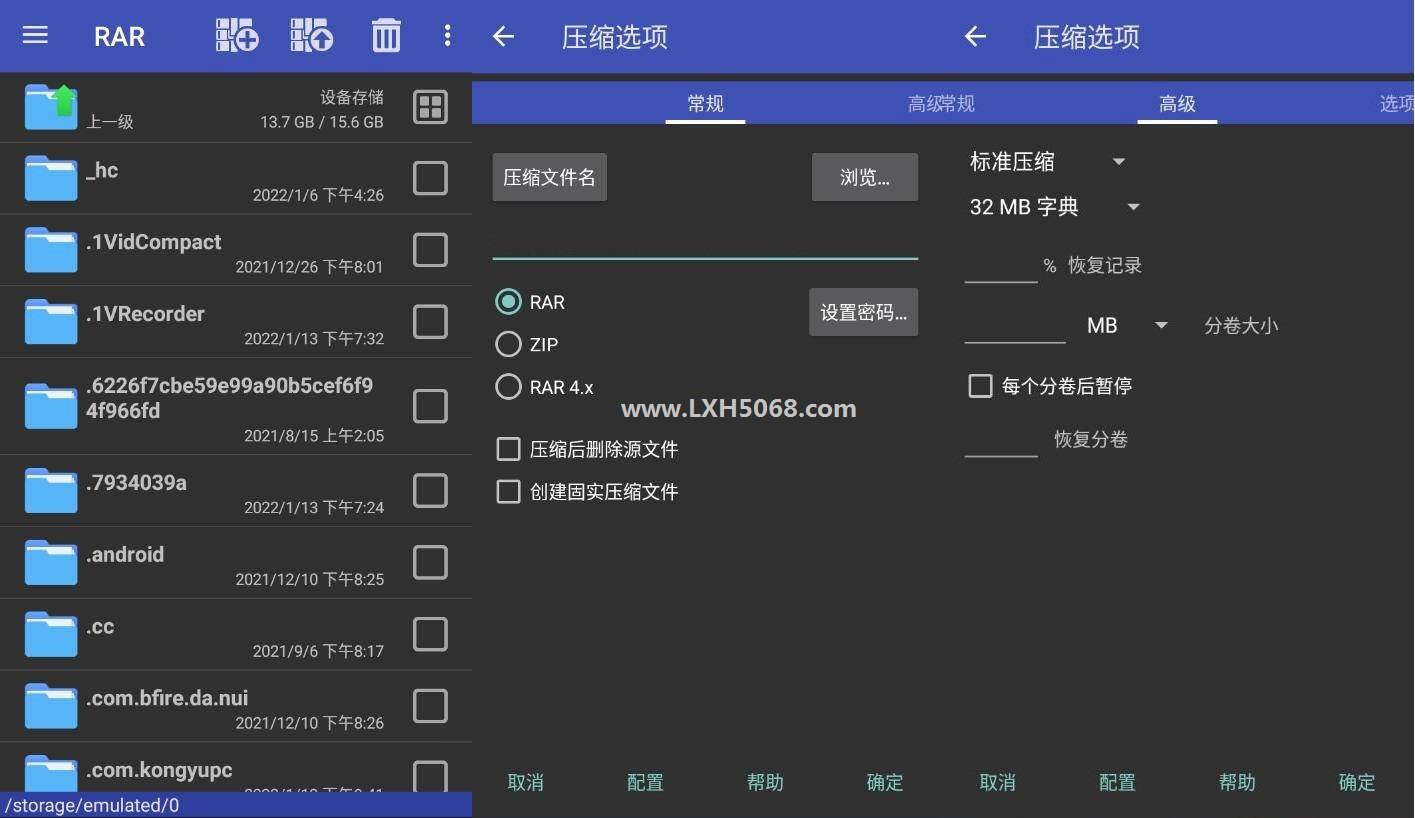Switch to the 常规 tab
1415x818 pixels.
tap(705, 103)
